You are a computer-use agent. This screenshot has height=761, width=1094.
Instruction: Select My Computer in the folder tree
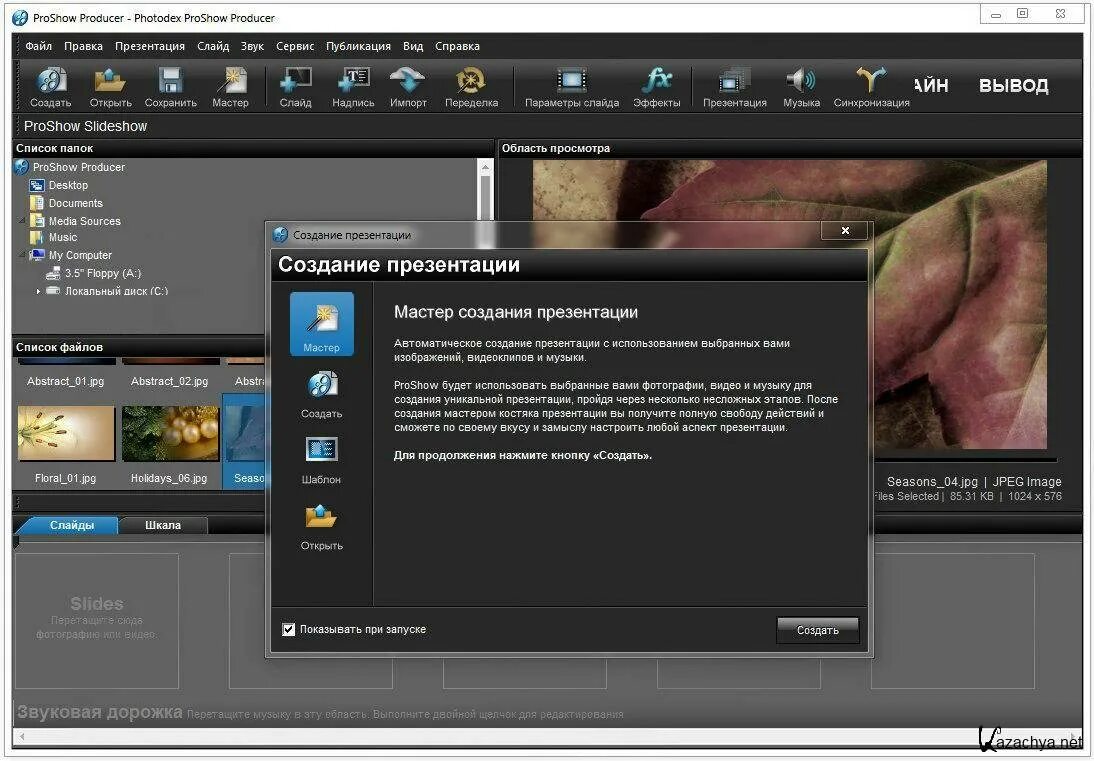(x=80, y=256)
